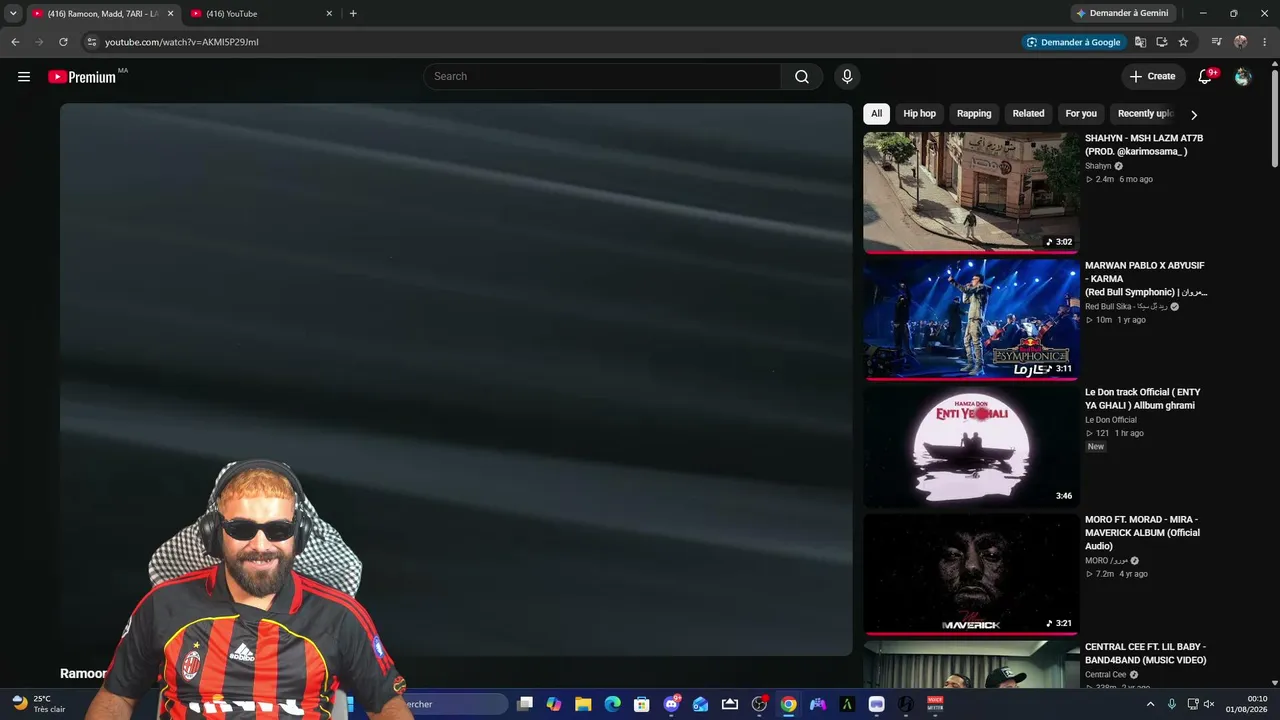The height and width of the screenshot is (720, 1280).
Task: Open the Red Bull Sika channel link
Action: tap(1126, 307)
